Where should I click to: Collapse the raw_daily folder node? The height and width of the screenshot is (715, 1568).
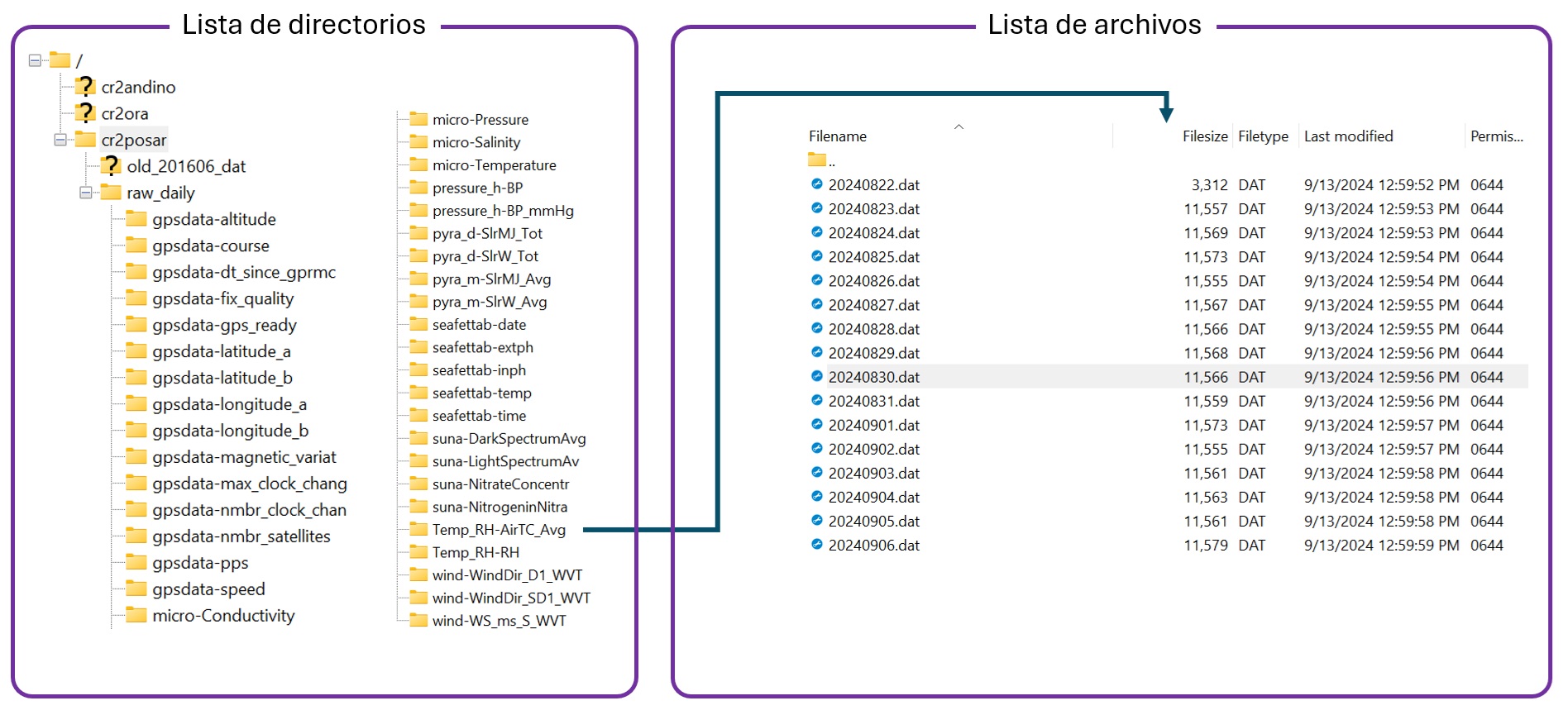pos(86,193)
